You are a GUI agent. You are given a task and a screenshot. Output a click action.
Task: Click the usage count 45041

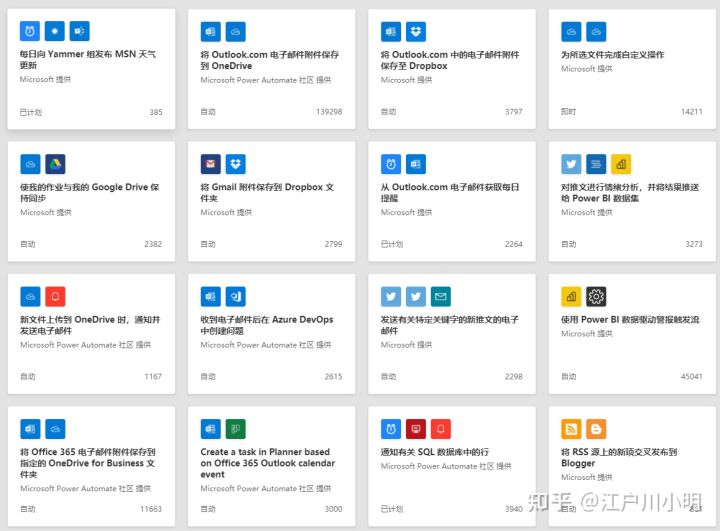click(692, 377)
